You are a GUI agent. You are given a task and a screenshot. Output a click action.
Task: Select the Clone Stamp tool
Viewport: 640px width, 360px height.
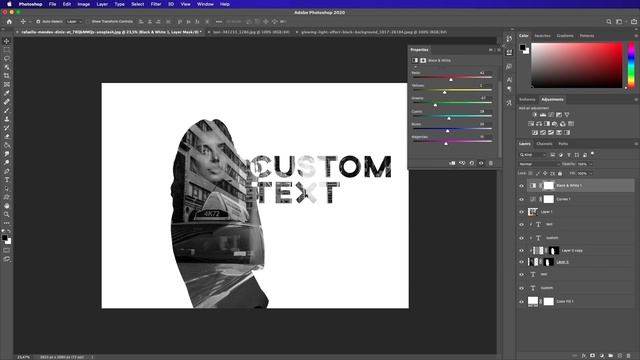pyautogui.click(x=7, y=119)
